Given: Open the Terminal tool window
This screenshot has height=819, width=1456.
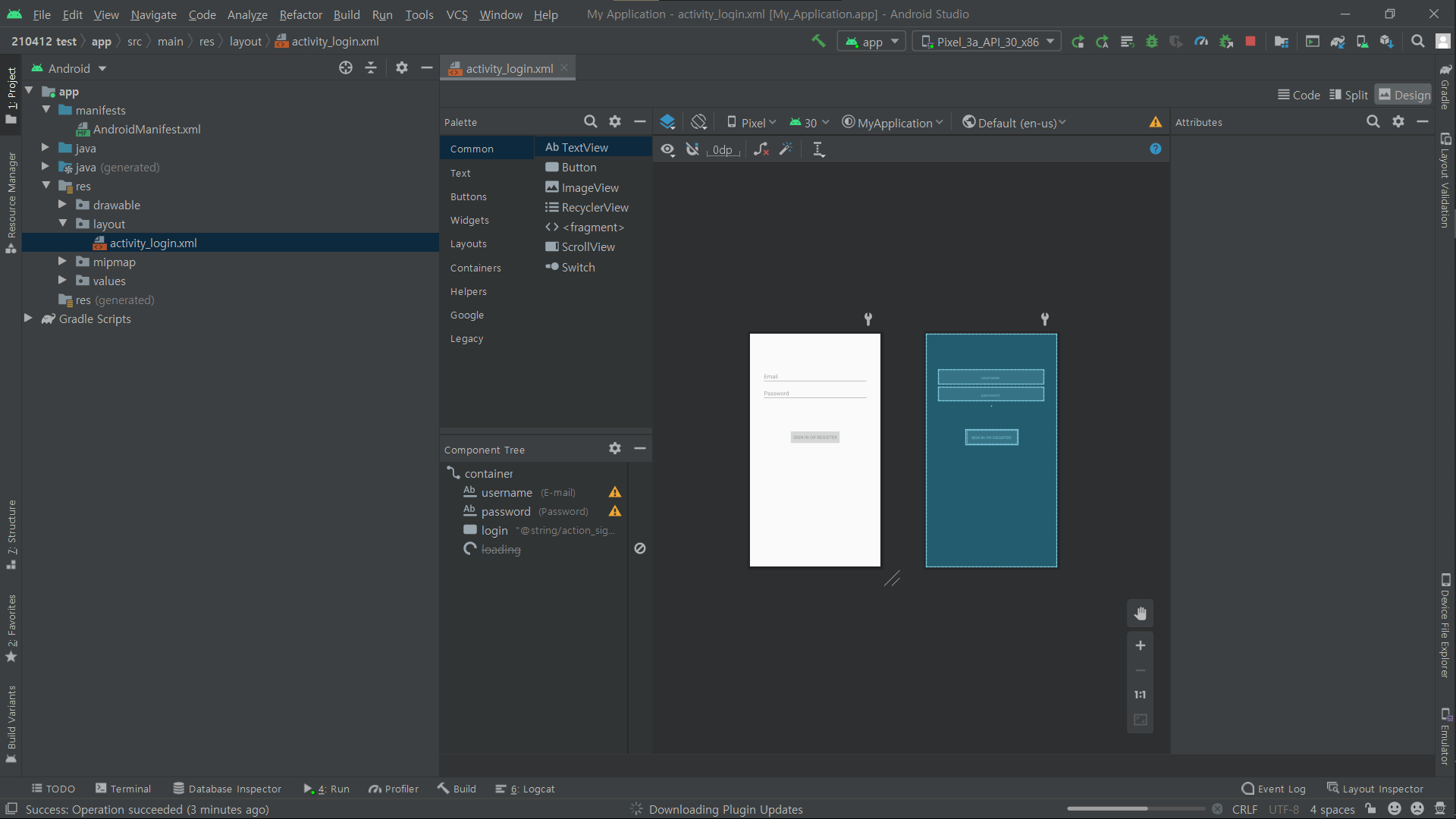Looking at the screenshot, I should click(124, 789).
